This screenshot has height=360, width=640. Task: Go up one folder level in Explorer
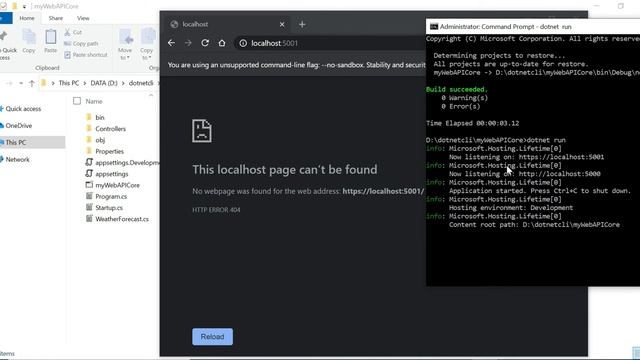pos(32,83)
